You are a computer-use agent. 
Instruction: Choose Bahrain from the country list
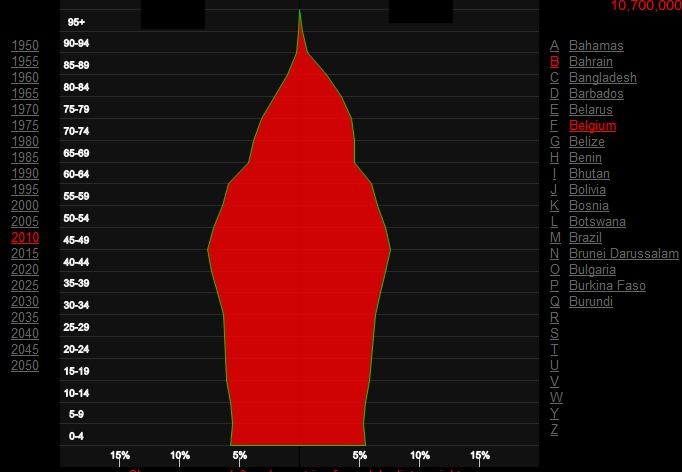pos(591,61)
